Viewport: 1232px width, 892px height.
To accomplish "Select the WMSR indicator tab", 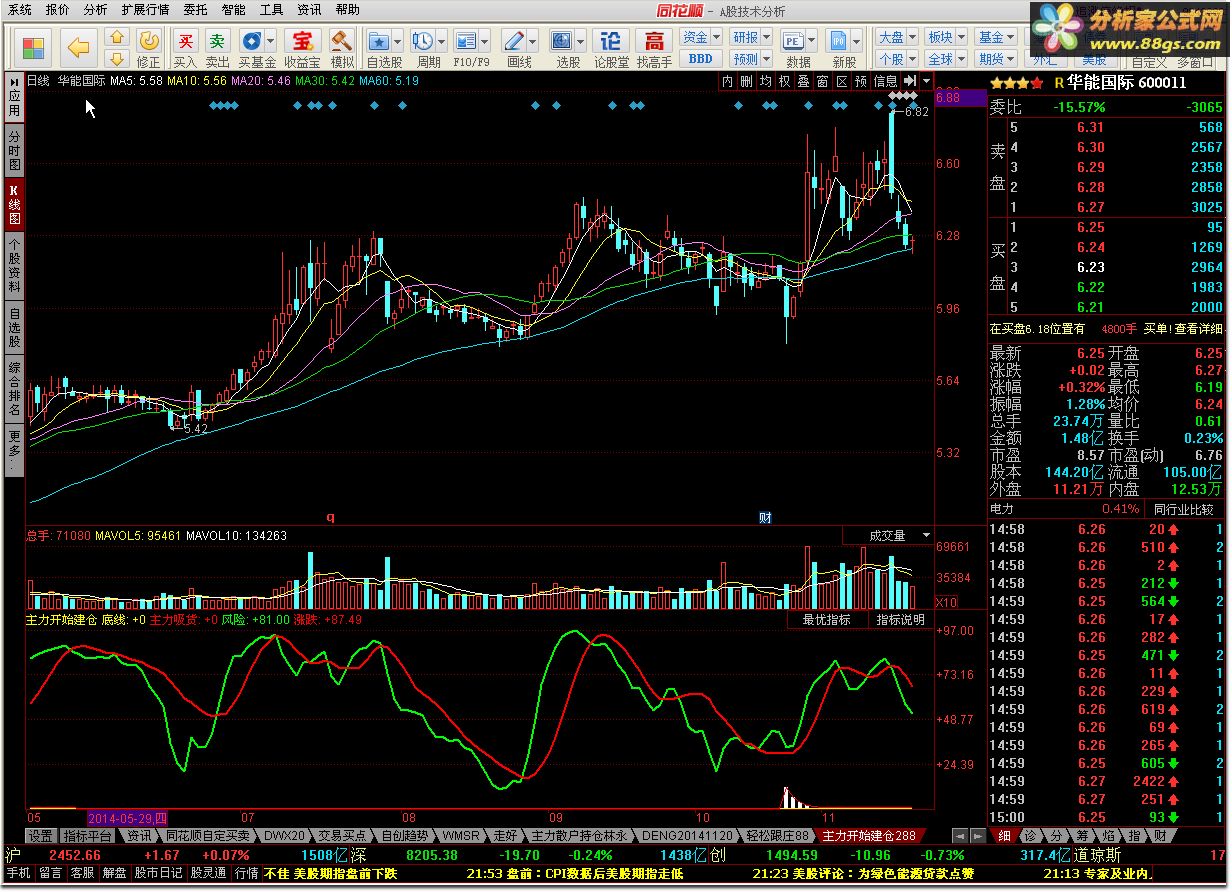I will click(462, 835).
